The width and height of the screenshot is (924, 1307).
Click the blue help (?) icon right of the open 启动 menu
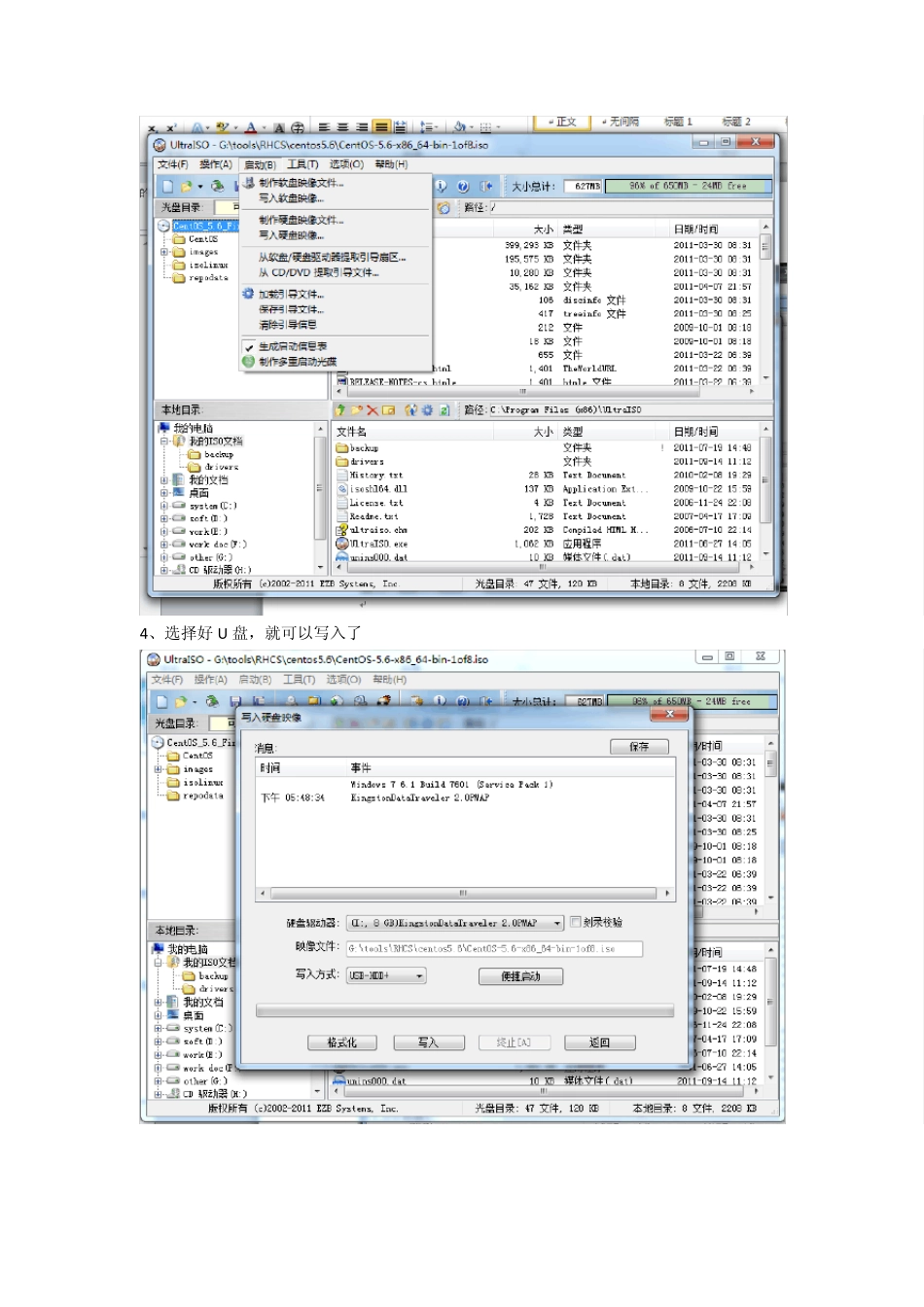tap(463, 186)
